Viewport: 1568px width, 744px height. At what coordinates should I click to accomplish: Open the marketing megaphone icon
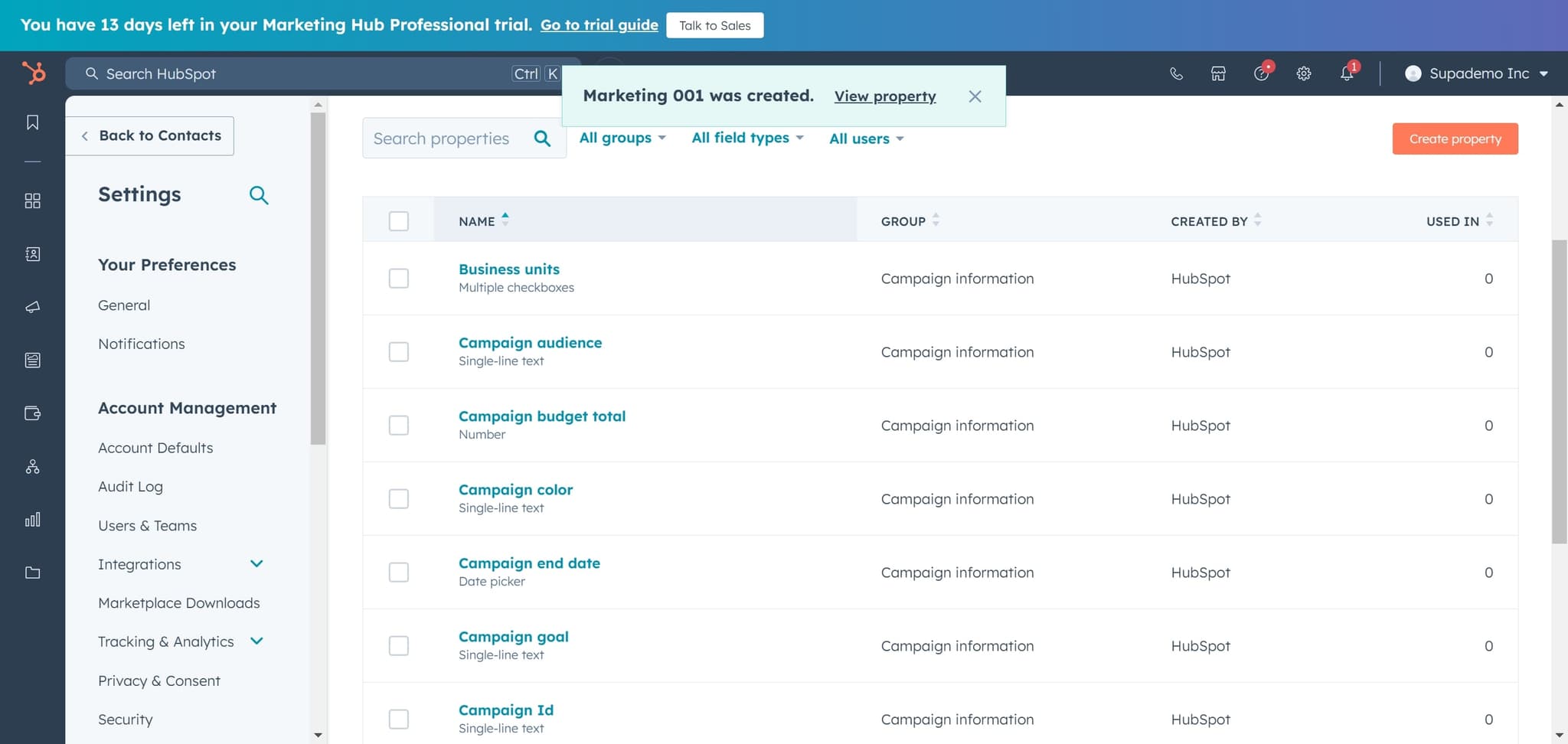pos(32,307)
